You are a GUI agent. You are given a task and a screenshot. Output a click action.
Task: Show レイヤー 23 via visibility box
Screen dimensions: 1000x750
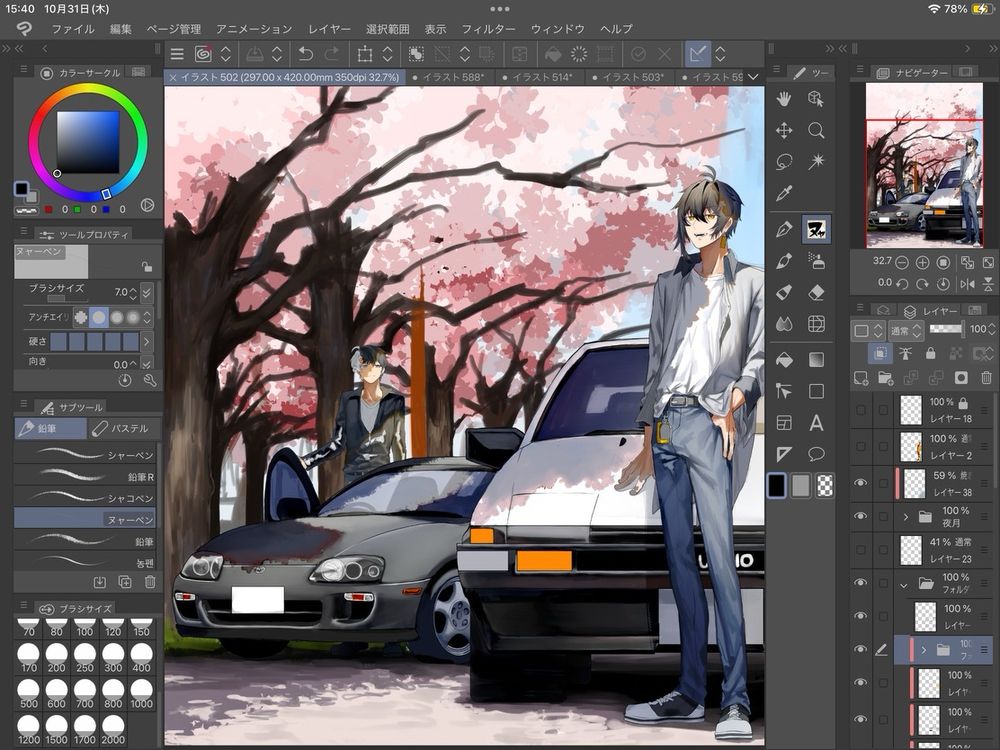[860, 550]
